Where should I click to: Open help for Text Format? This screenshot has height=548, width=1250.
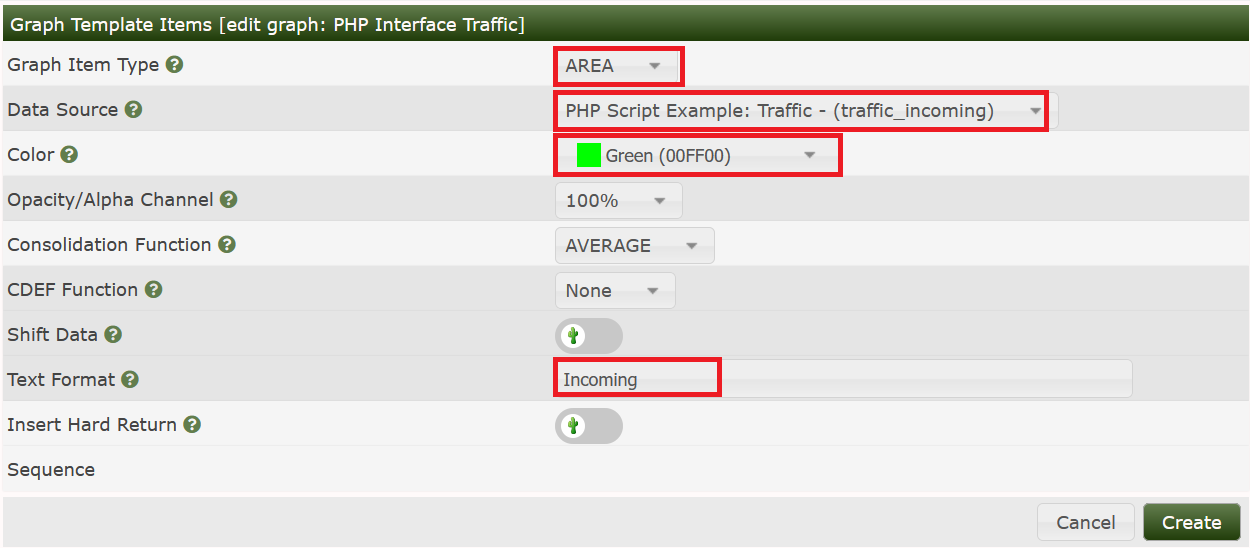coord(130,380)
